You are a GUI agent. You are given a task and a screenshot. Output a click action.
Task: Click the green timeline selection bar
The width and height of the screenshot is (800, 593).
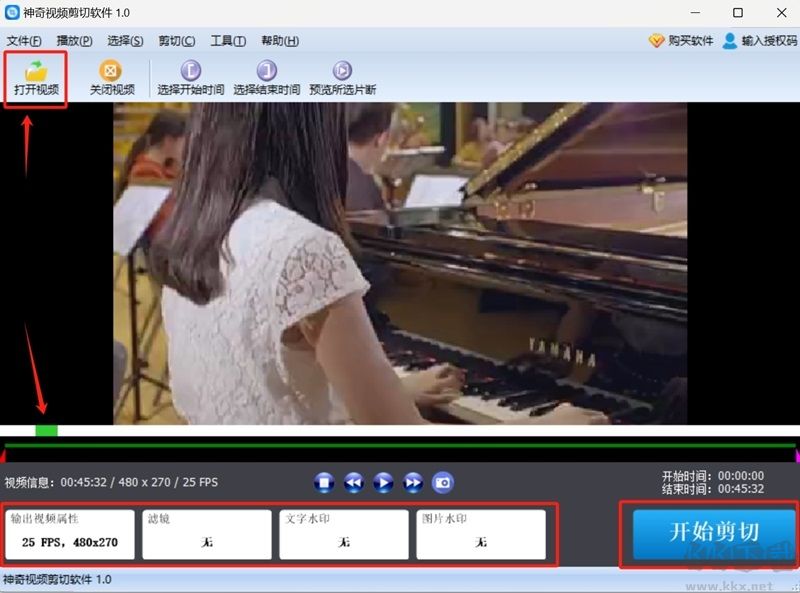(400, 445)
